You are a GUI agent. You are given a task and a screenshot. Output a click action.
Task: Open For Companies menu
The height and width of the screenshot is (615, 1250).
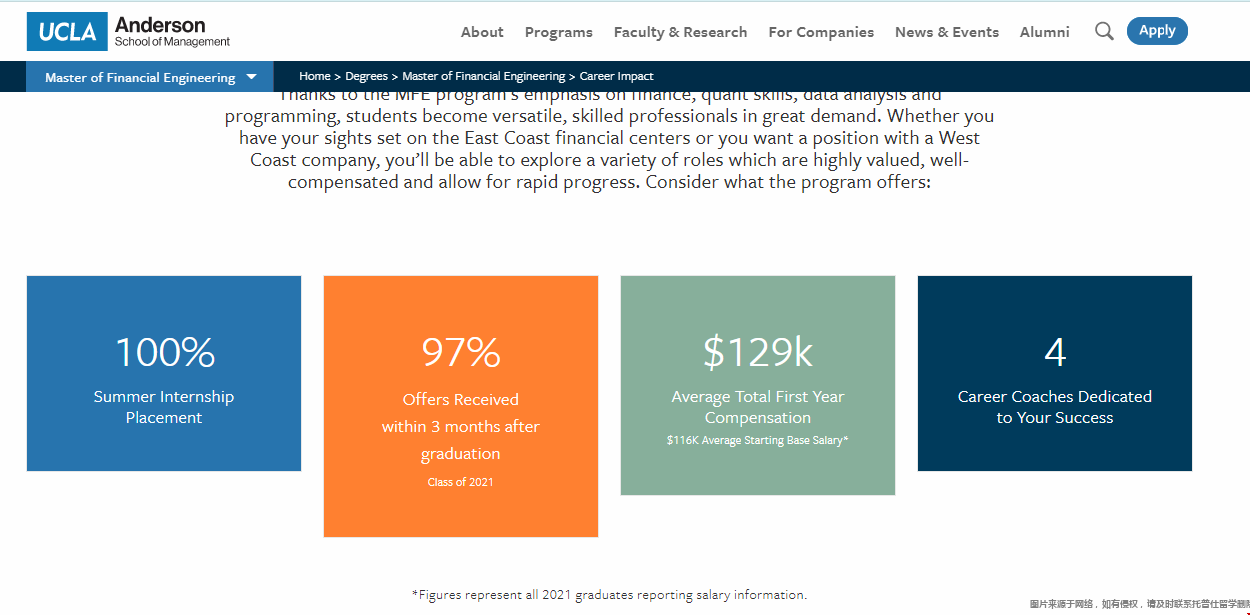tap(821, 32)
